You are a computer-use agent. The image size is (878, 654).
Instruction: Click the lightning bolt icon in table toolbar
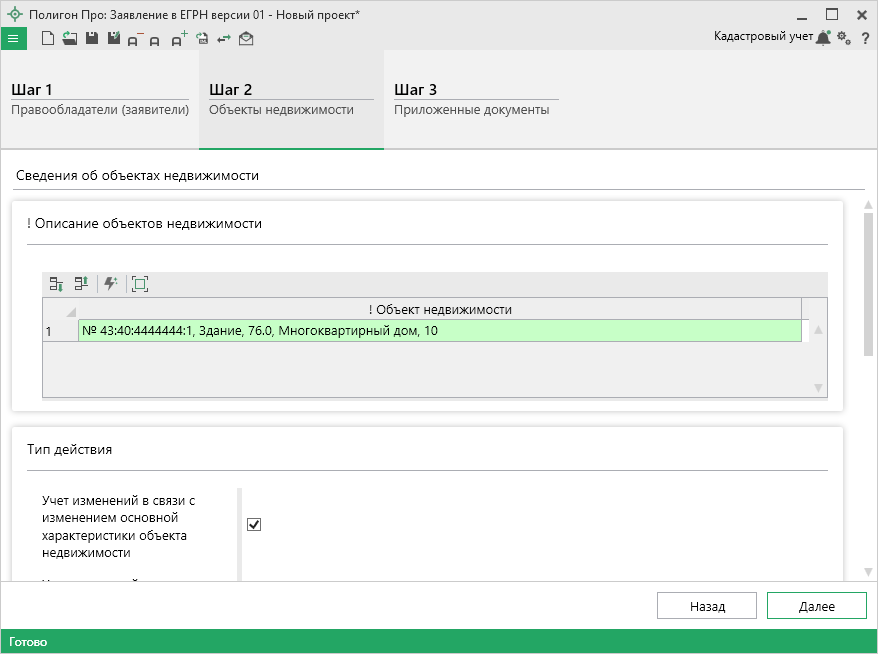click(110, 284)
